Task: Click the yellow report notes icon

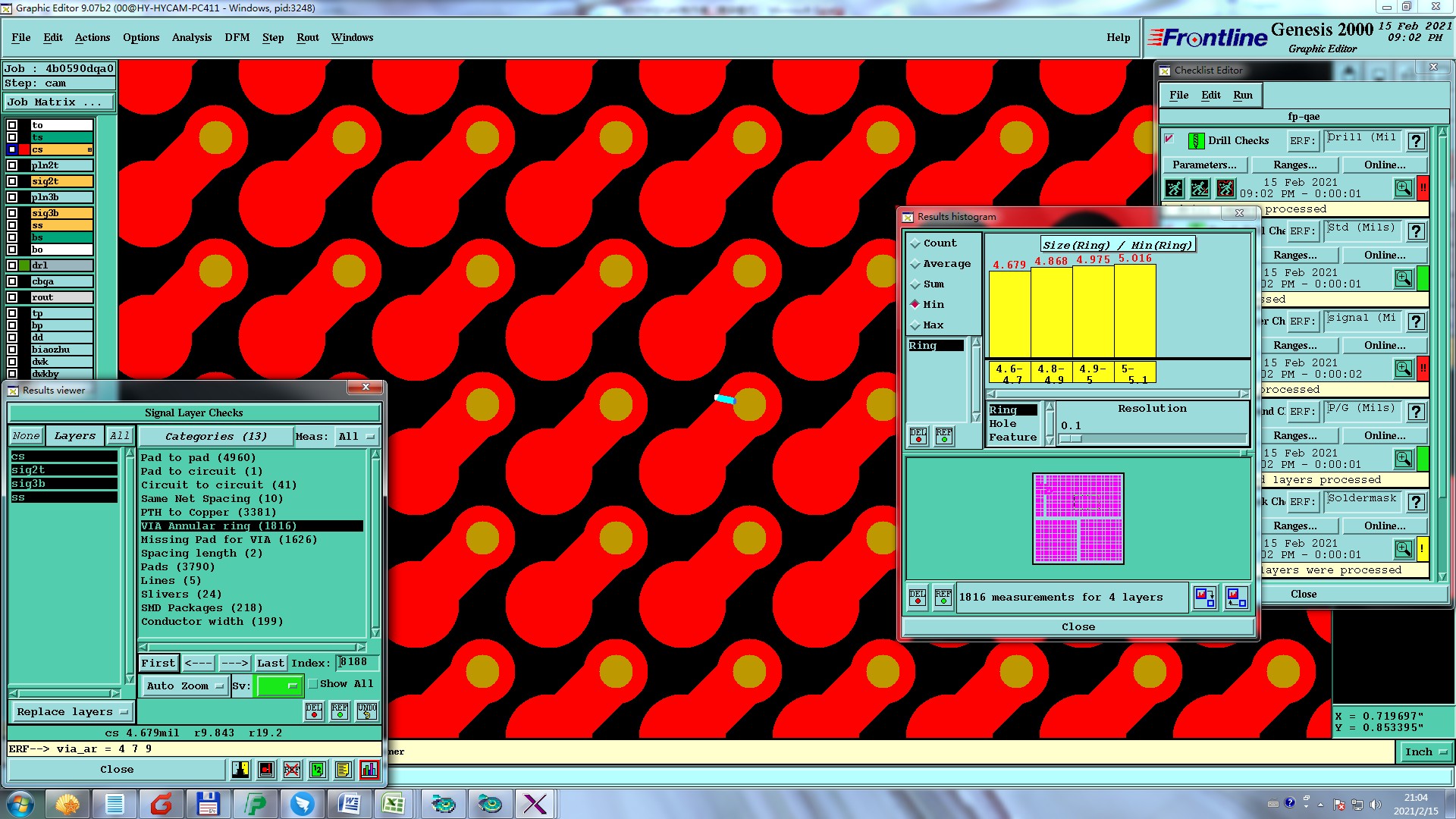Action: click(x=343, y=770)
